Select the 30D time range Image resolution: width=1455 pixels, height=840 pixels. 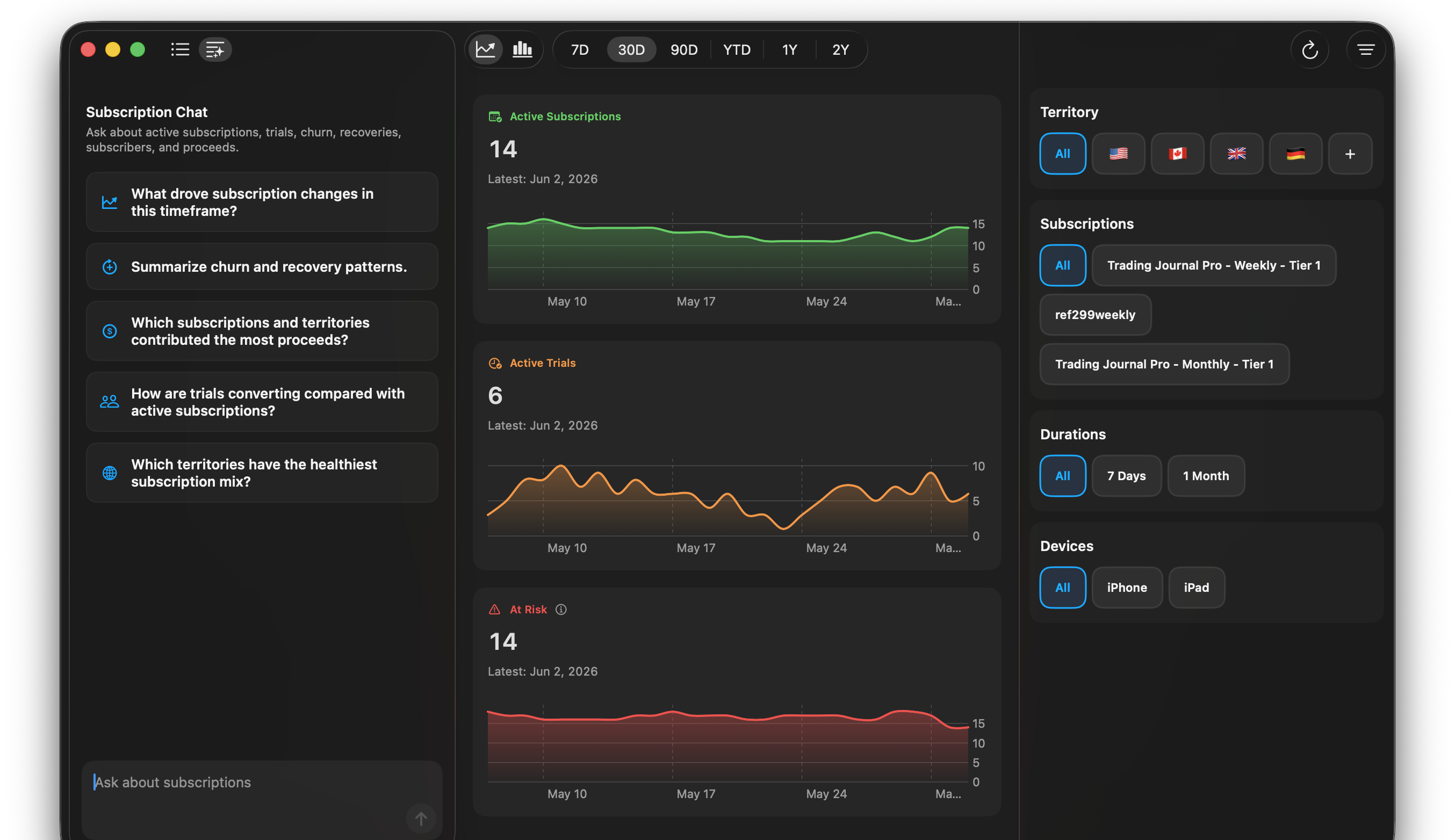click(631, 49)
